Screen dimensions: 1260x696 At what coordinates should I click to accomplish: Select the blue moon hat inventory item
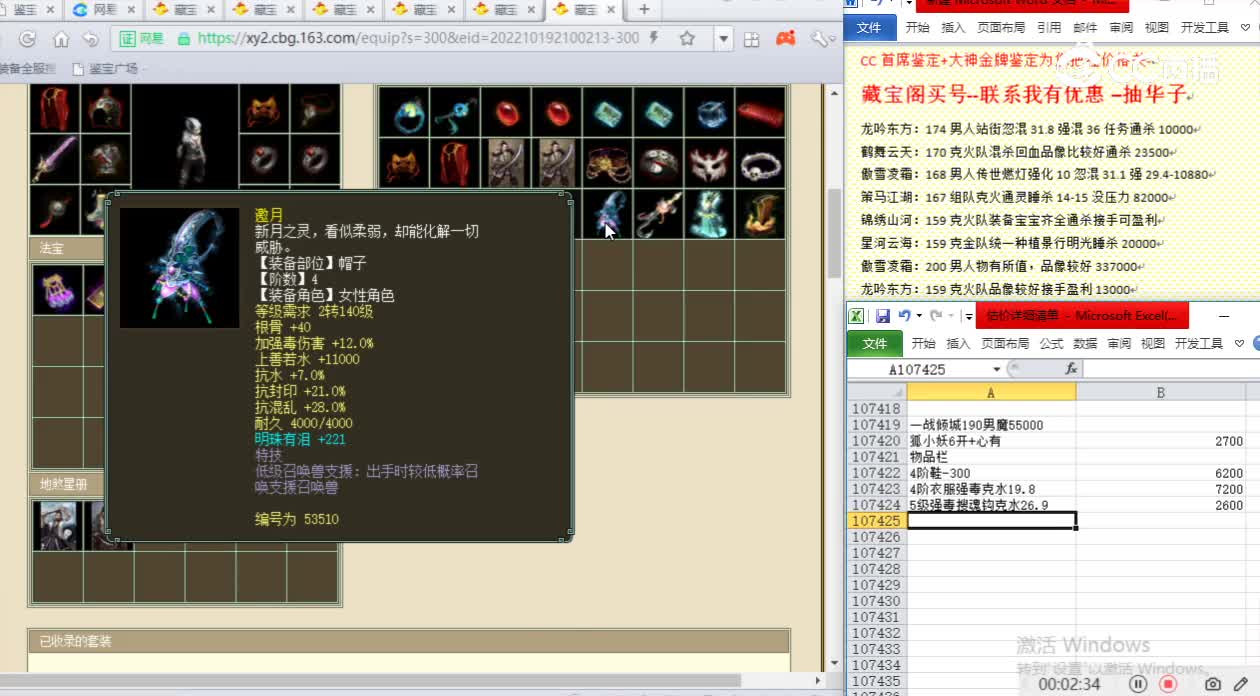[x=608, y=213]
